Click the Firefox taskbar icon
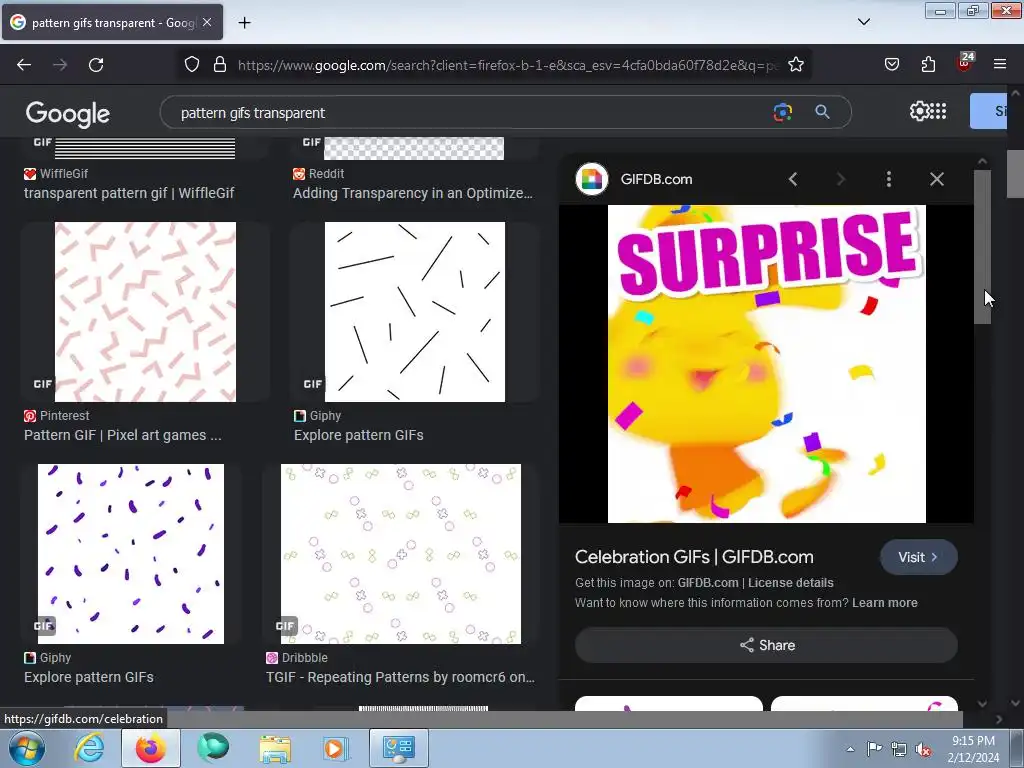Image resolution: width=1024 pixels, height=768 pixels. pyautogui.click(x=150, y=748)
